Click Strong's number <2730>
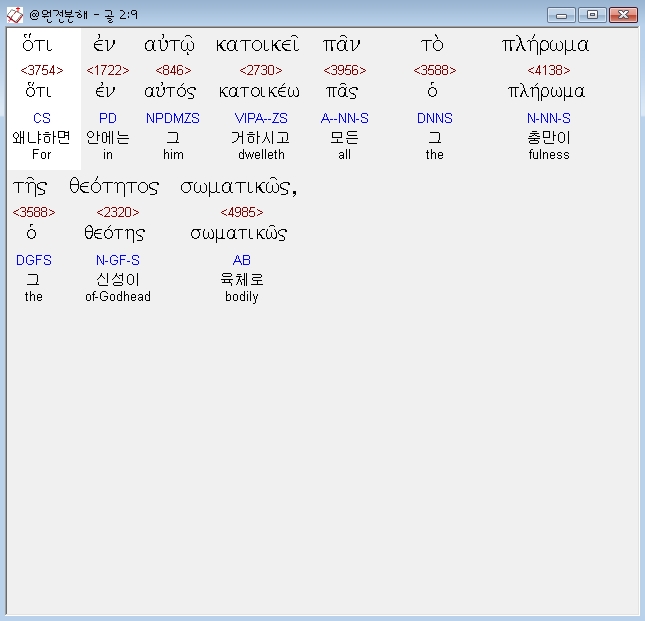Image resolution: width=645 pixels, height=621 pixels. pyautogui.click(x=261, y=71)
